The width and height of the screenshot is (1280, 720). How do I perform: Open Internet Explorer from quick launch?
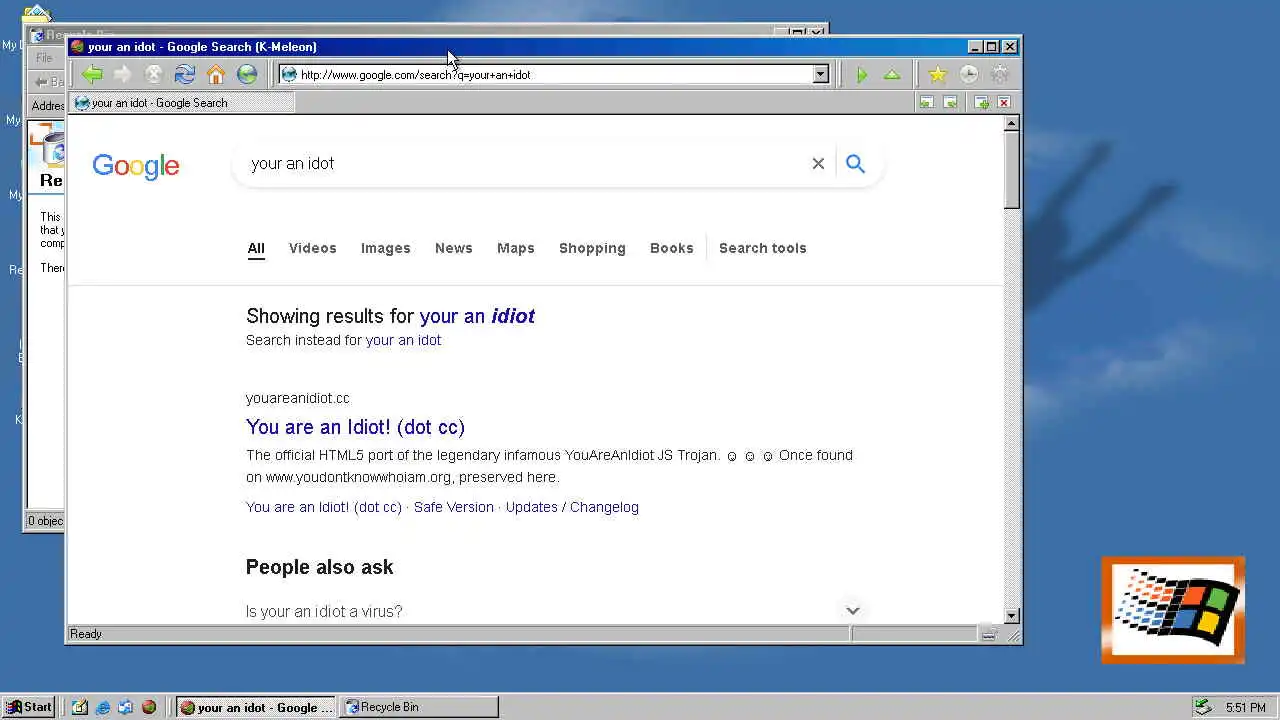pyautogui.click(x=102, y=707)
